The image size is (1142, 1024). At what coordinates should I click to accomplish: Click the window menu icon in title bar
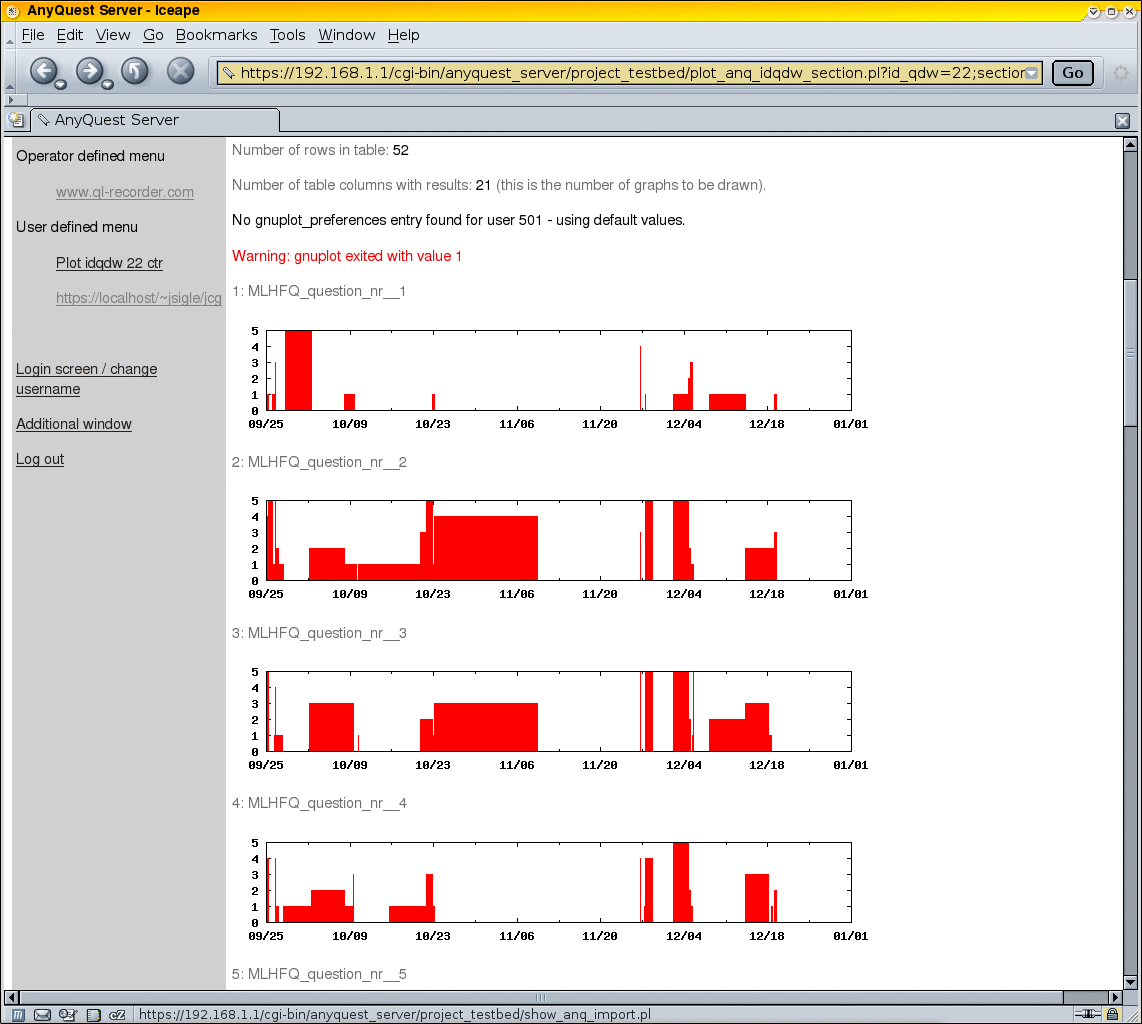(12, 11)
